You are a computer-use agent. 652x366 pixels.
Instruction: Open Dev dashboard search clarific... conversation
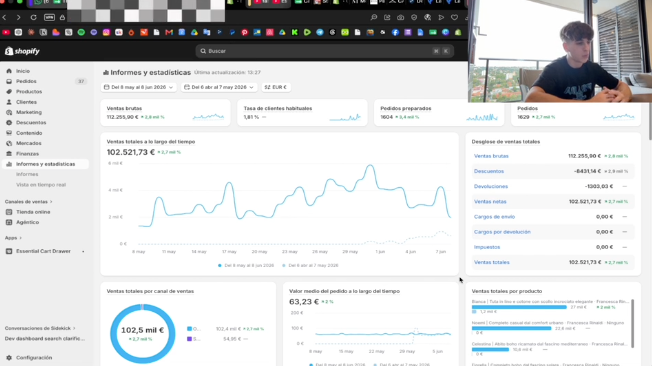45,339
